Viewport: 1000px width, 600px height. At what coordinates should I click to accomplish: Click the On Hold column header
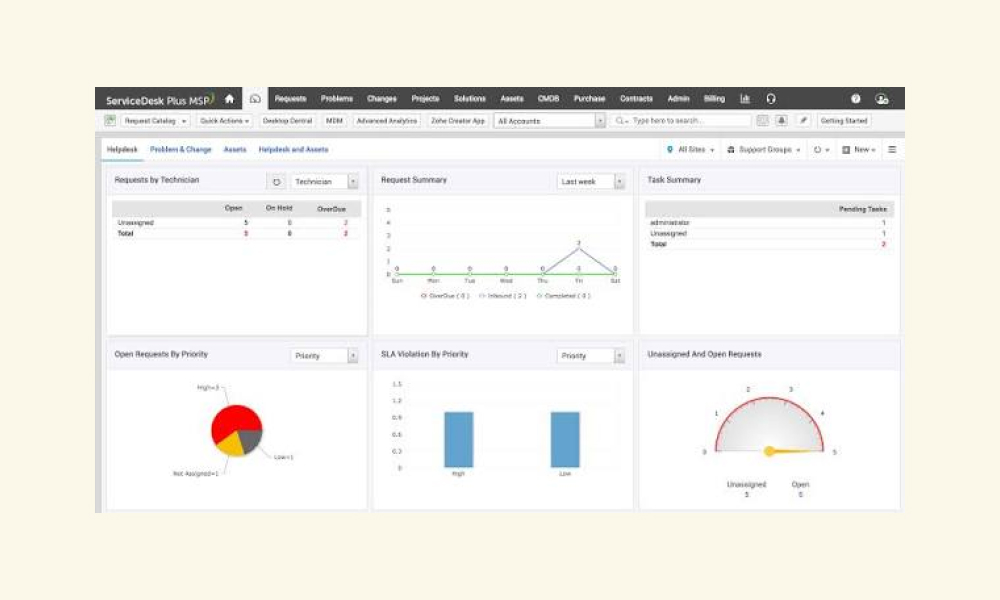pos(279,209)
